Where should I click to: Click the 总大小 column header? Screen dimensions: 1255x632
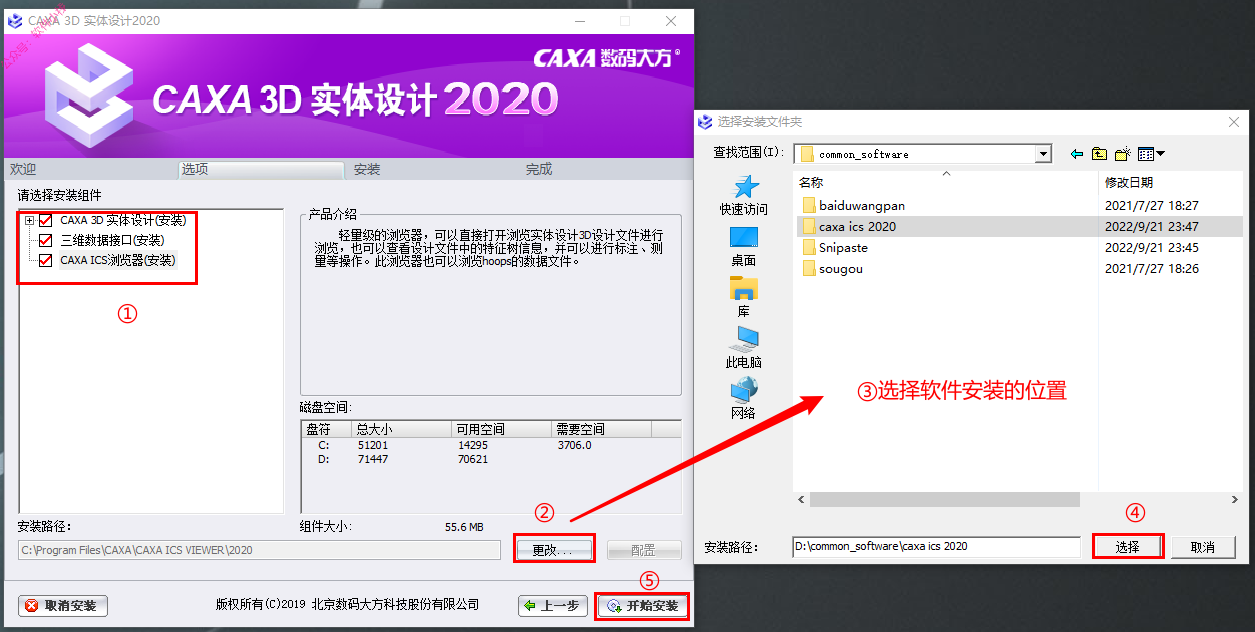(401, 429)
